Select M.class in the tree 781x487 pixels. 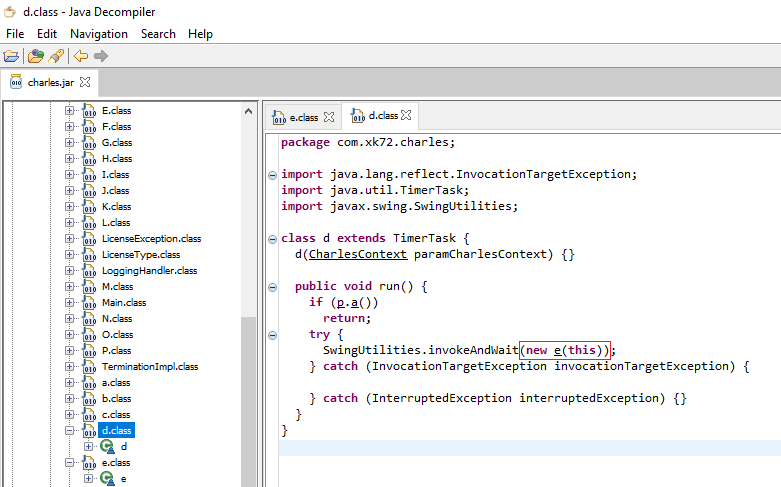pos(118,287)
